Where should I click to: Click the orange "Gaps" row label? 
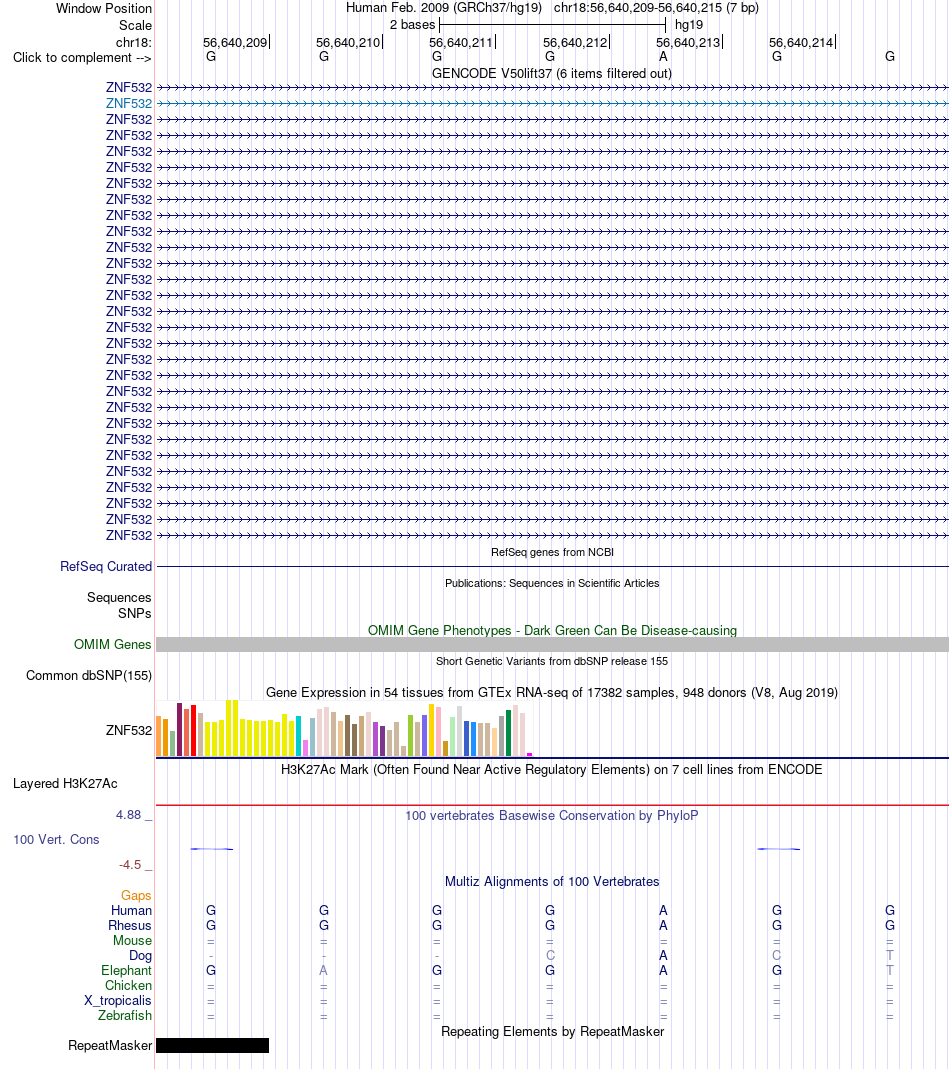tap(136, 895)
